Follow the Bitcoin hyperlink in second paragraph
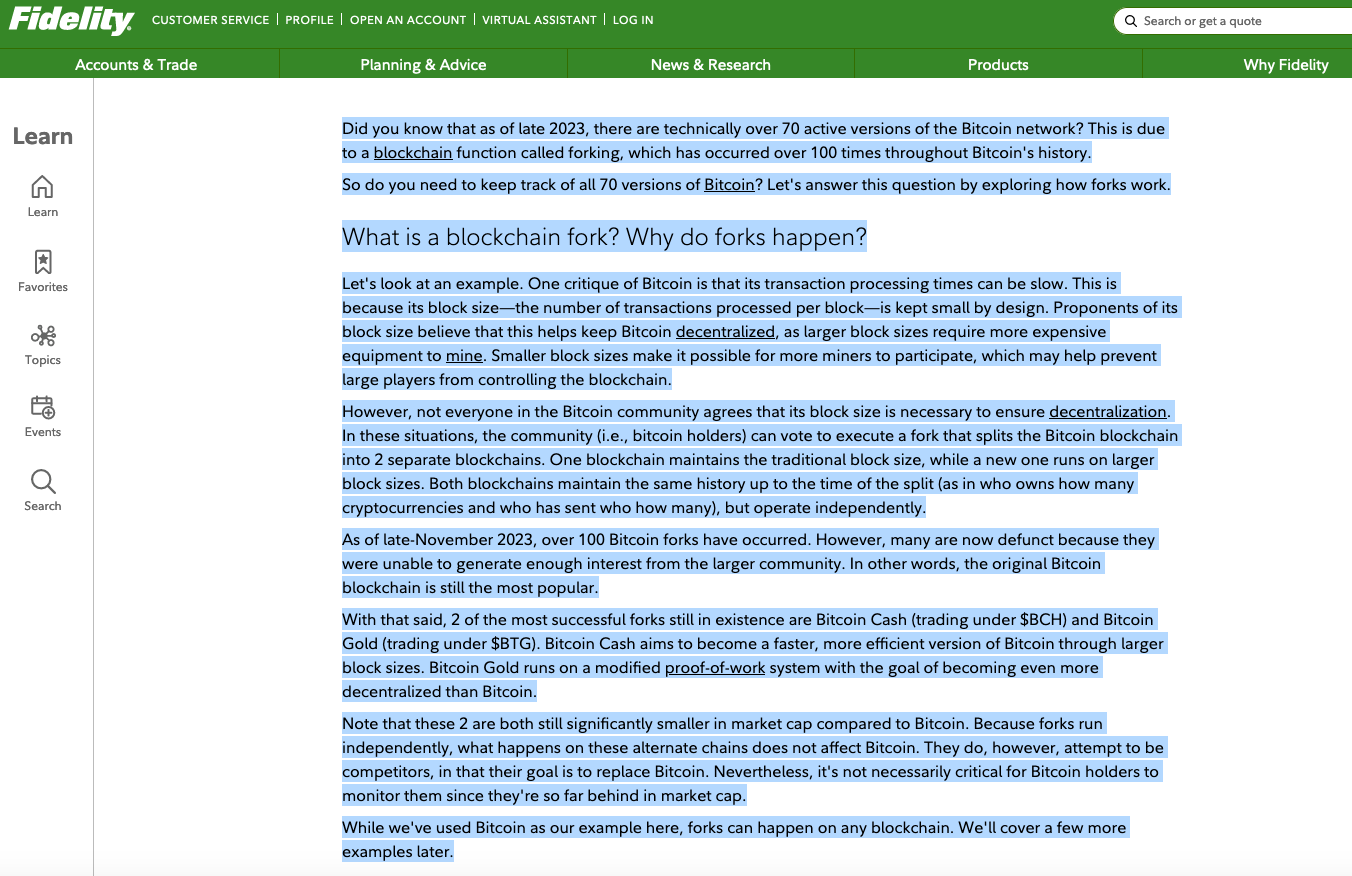The height and width of the screenshot is (876, 1352). (x=729, y=185)
